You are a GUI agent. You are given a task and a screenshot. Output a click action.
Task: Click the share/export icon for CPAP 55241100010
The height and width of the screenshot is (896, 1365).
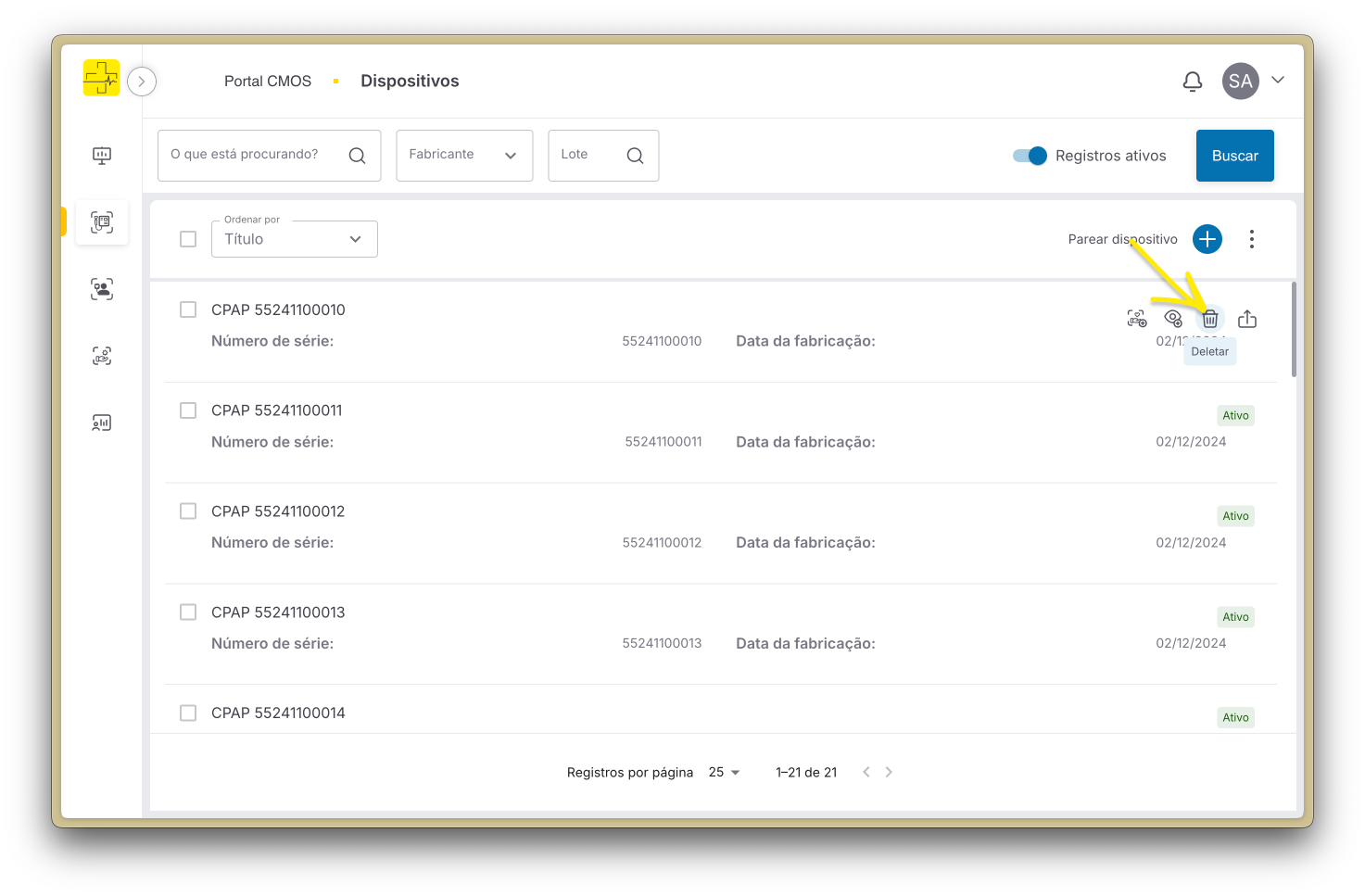[1247, 319]
